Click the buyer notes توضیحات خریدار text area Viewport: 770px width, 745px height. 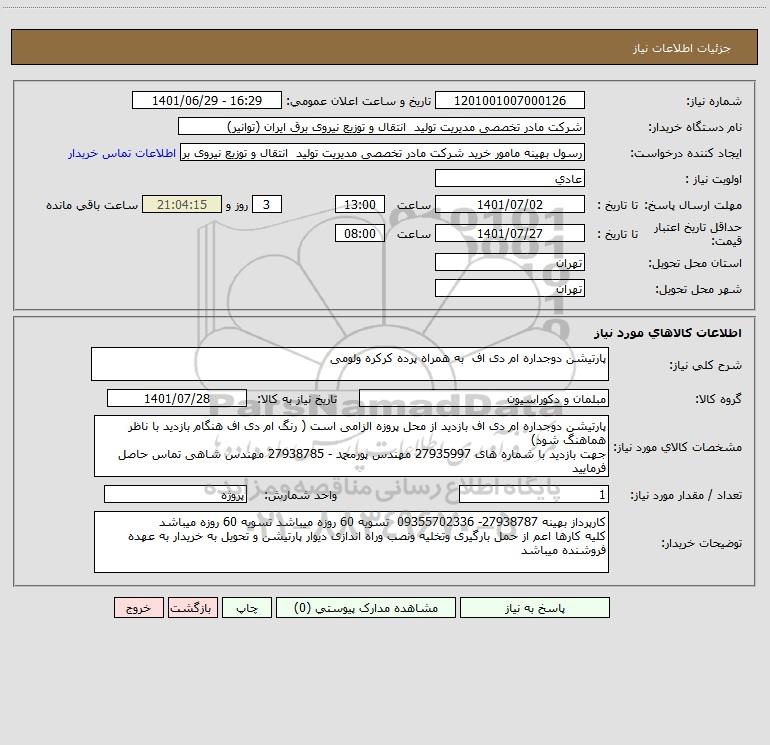[x=351, y=542]
